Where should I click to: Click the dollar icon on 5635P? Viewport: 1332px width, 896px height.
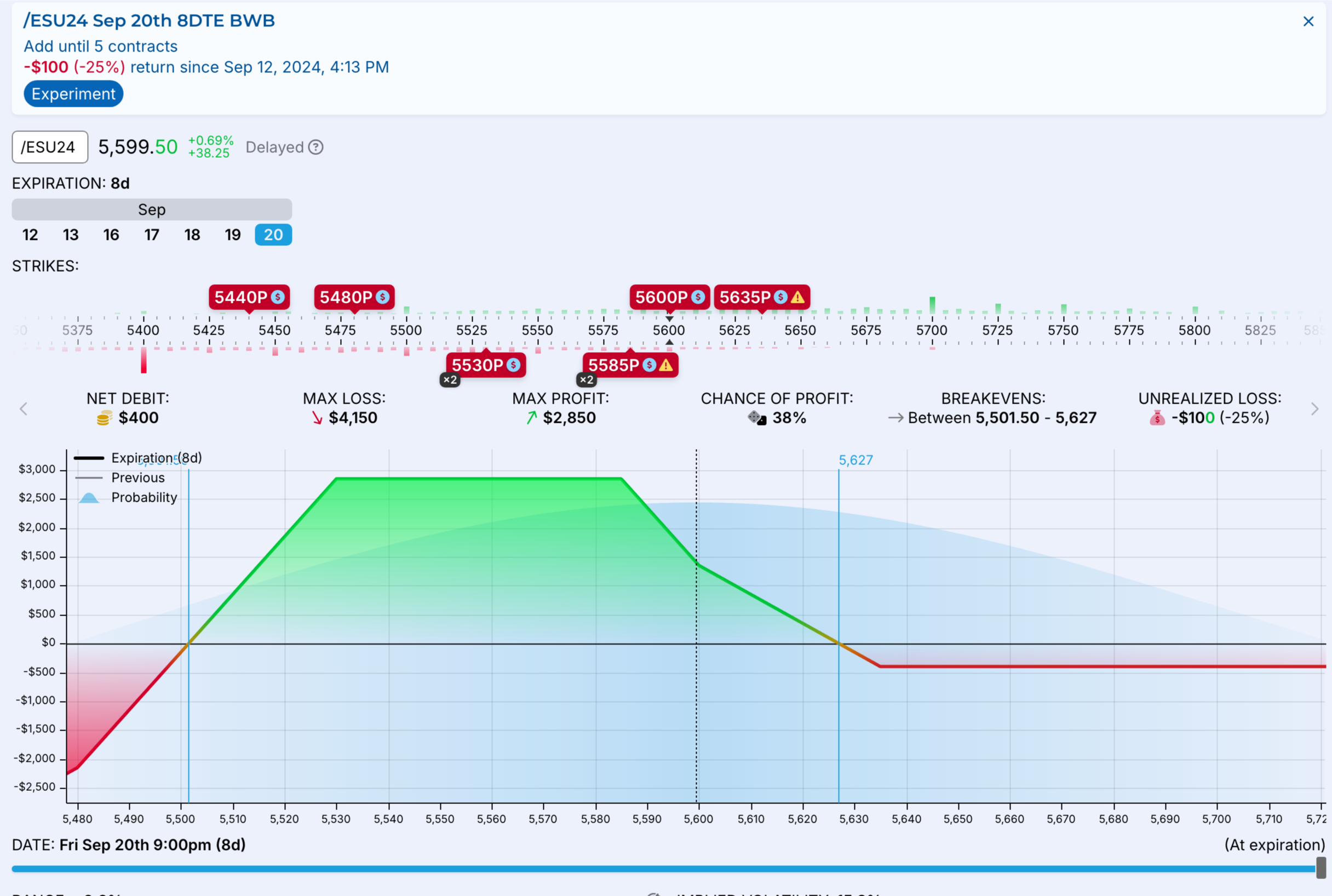pyautogui.click(x=780, y=297)
